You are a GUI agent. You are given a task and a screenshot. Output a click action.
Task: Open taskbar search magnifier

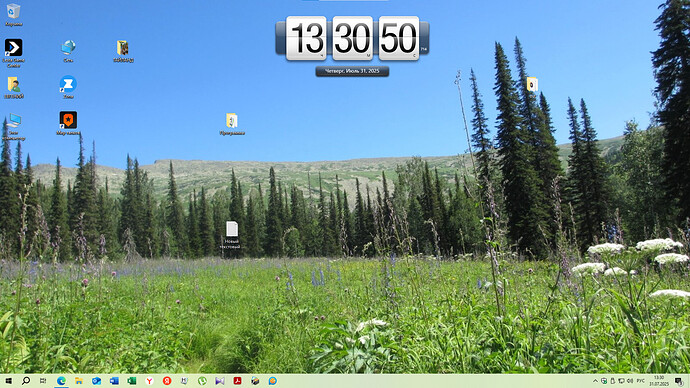(x=26, y=381)
